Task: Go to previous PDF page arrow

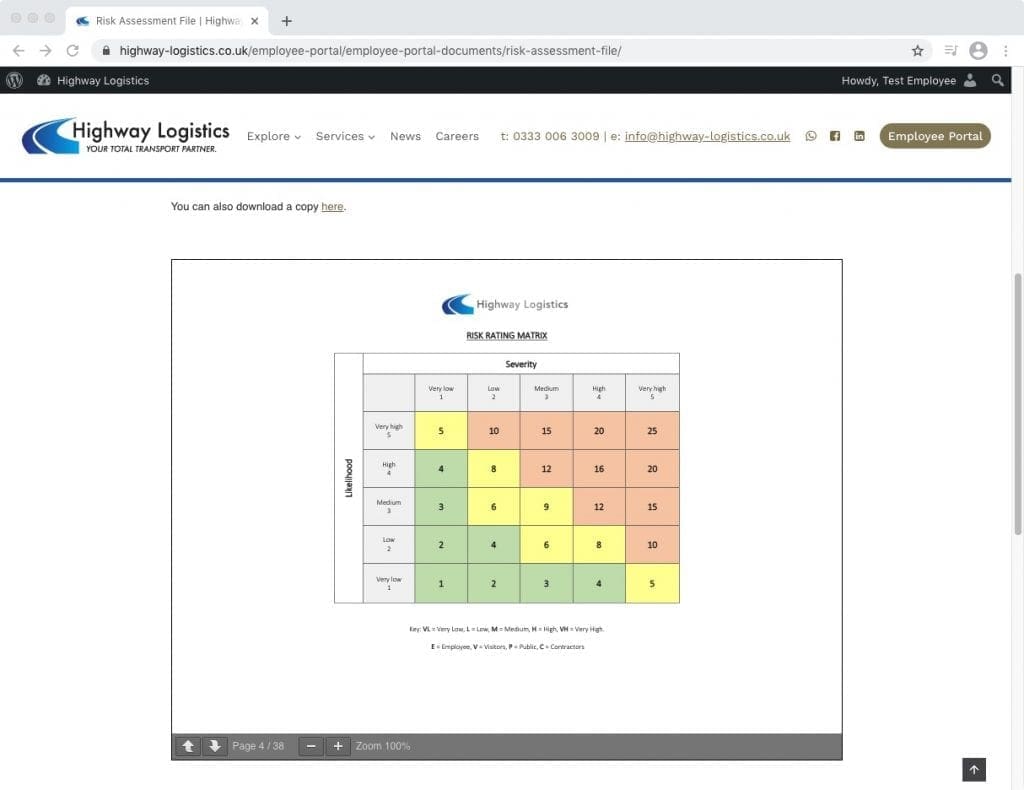Action: [188, 746]
